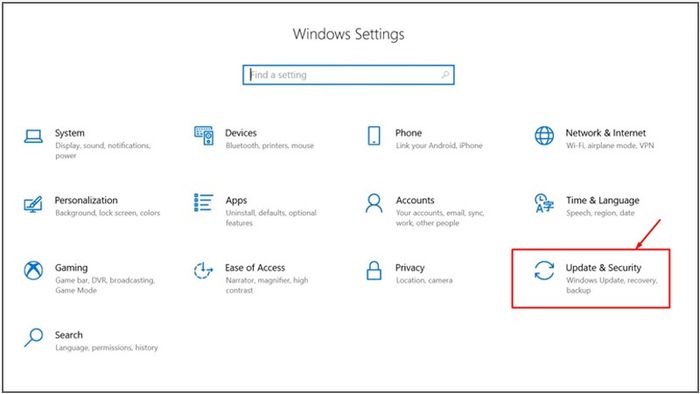Select the Ease of Access label

click(255, 268)
